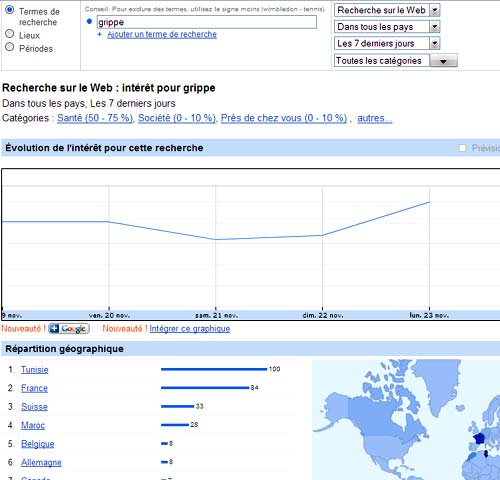Image resolution: width=500 pixels, height=480 pixels.
Task: Open the 'Suisse' country link
Action: (x=34, y=407)
